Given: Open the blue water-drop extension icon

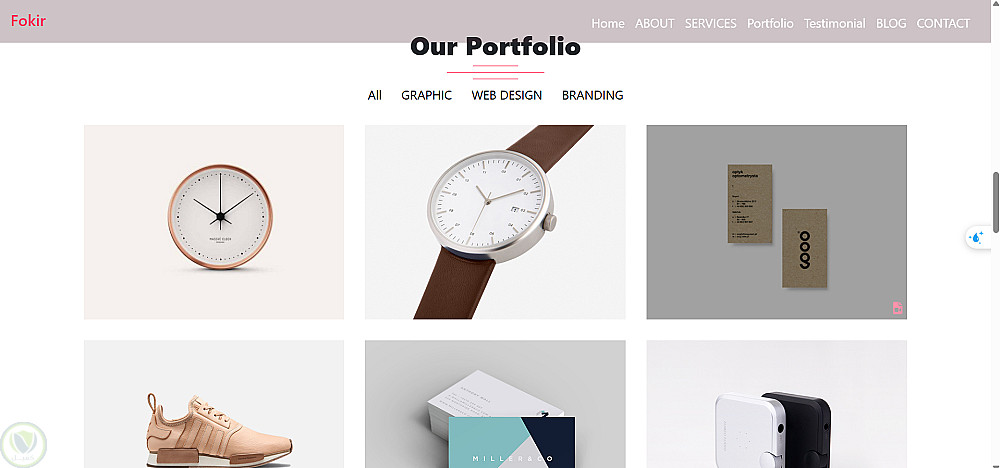Looking at the screenshot, I should [976, 238].
